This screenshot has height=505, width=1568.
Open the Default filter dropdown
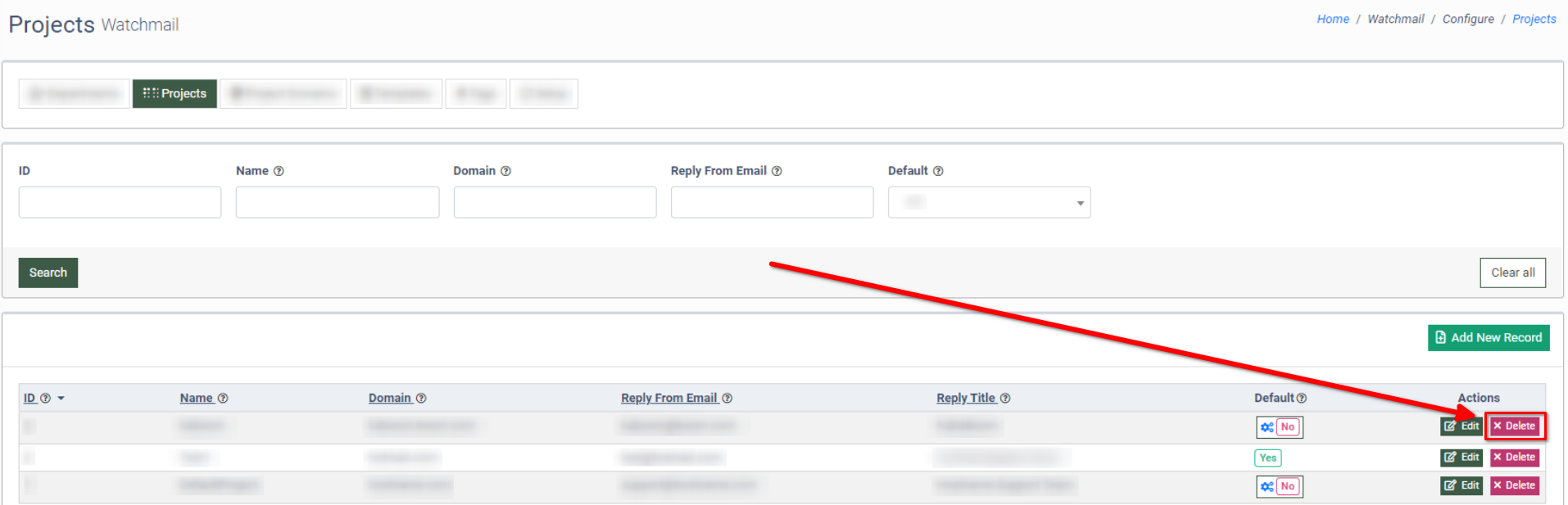[989, 202]
